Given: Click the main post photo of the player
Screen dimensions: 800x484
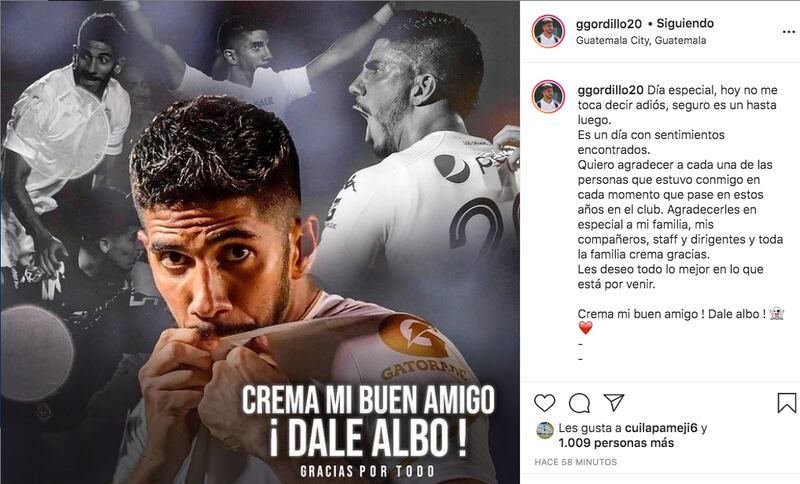Looking at the screenshot, I should pos(260,242).
